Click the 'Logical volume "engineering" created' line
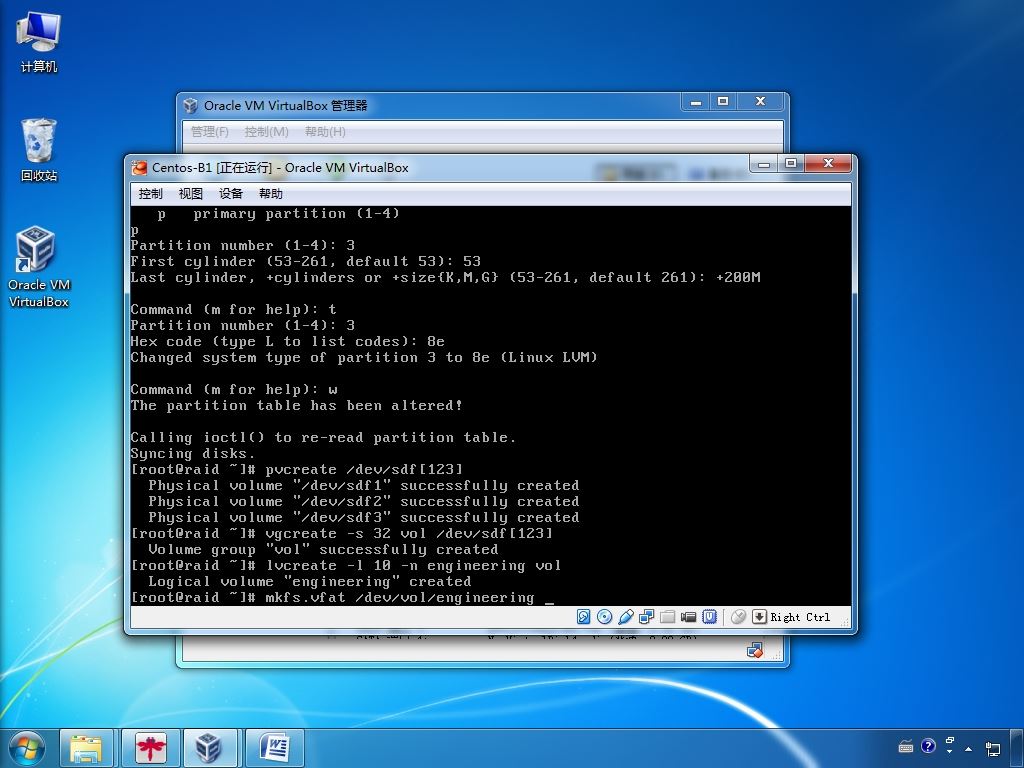 tap(310, 581)
